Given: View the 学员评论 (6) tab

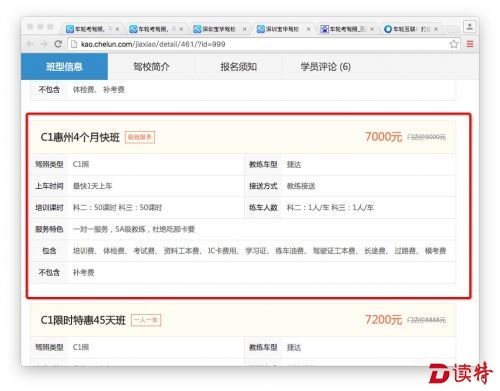Looking at the screenshot, I should 326,67.
